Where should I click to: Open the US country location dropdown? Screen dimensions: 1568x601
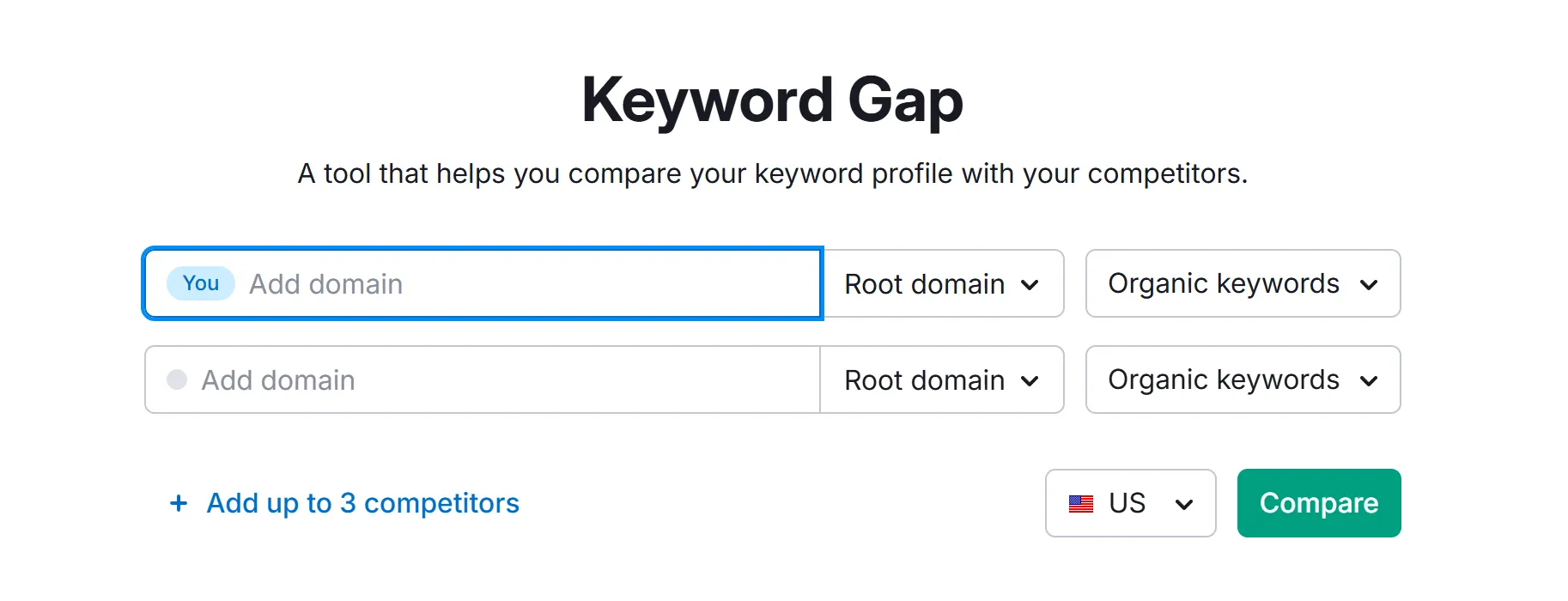click(x=1130, y=504)
